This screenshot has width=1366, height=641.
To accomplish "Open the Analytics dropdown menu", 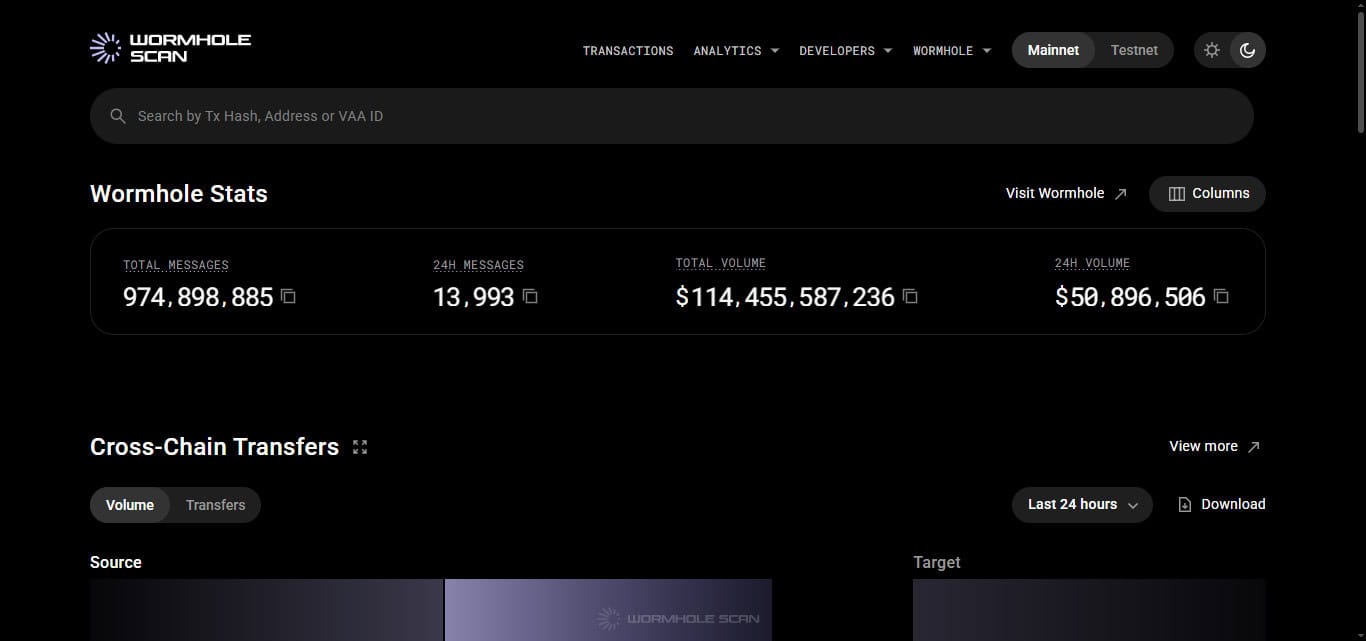I will pos(736,51).
